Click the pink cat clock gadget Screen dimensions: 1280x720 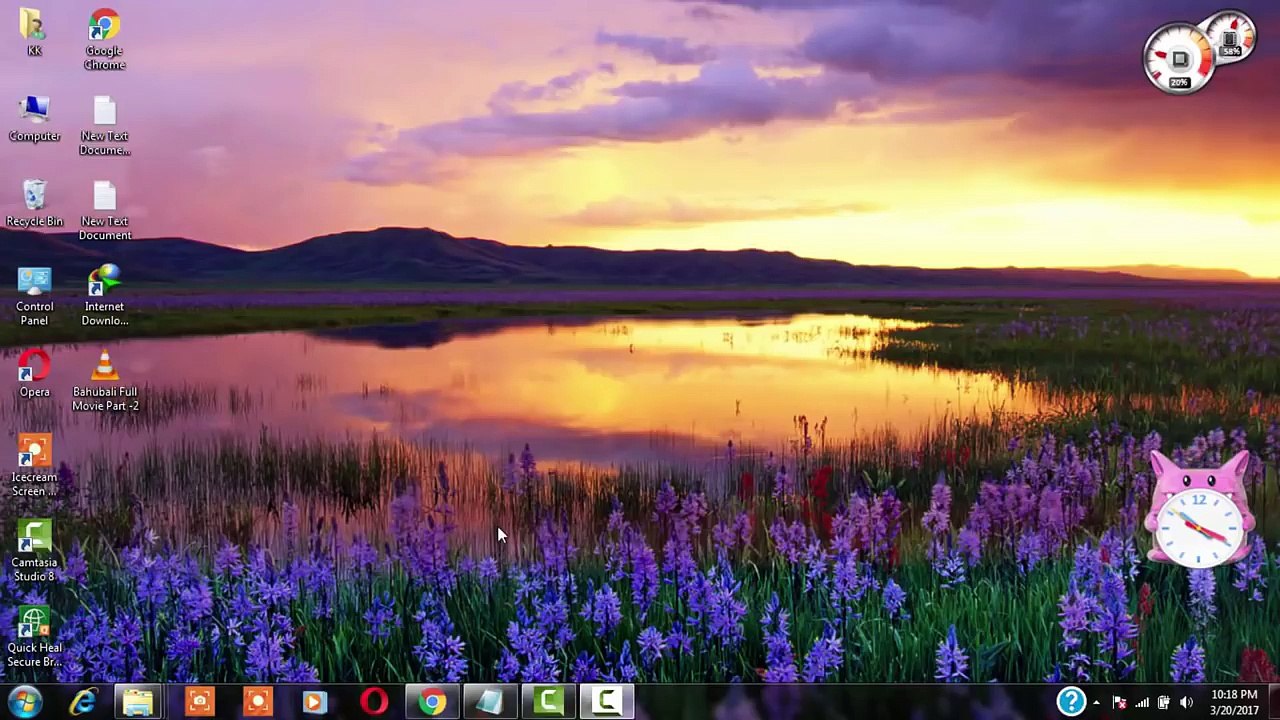[1198, 515]
